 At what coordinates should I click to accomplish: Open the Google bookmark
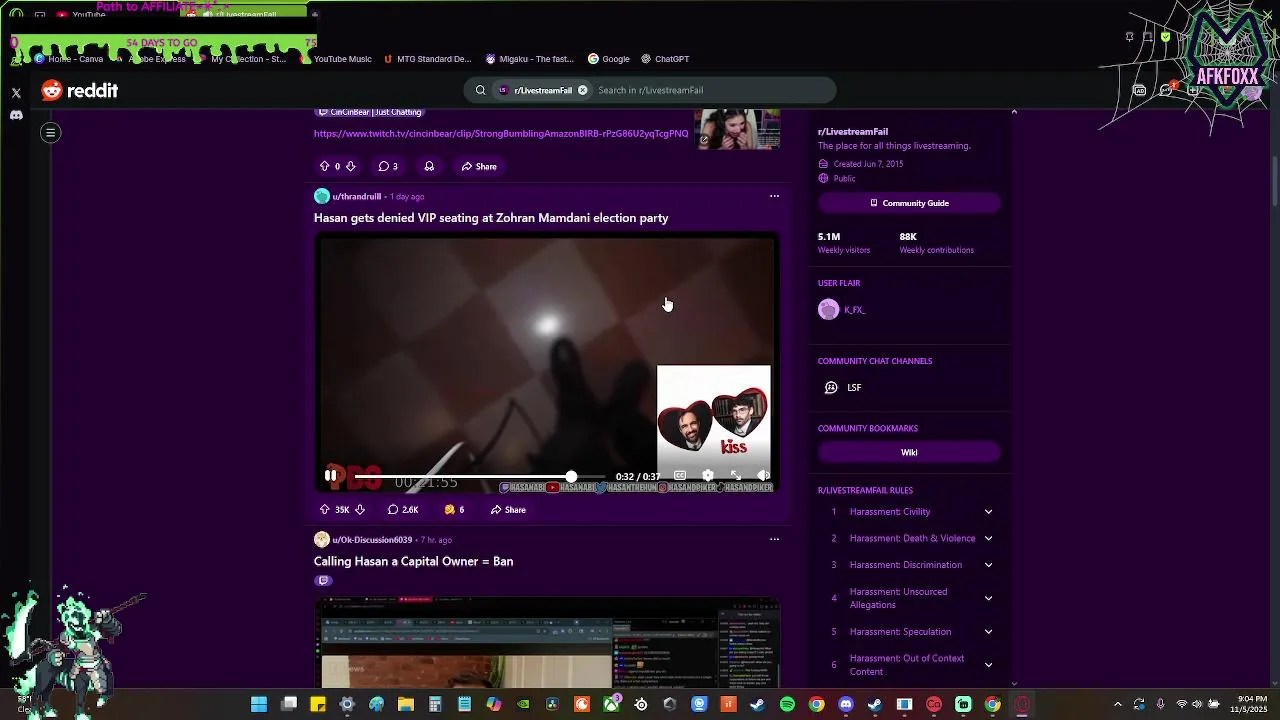(x=609, y=59)
